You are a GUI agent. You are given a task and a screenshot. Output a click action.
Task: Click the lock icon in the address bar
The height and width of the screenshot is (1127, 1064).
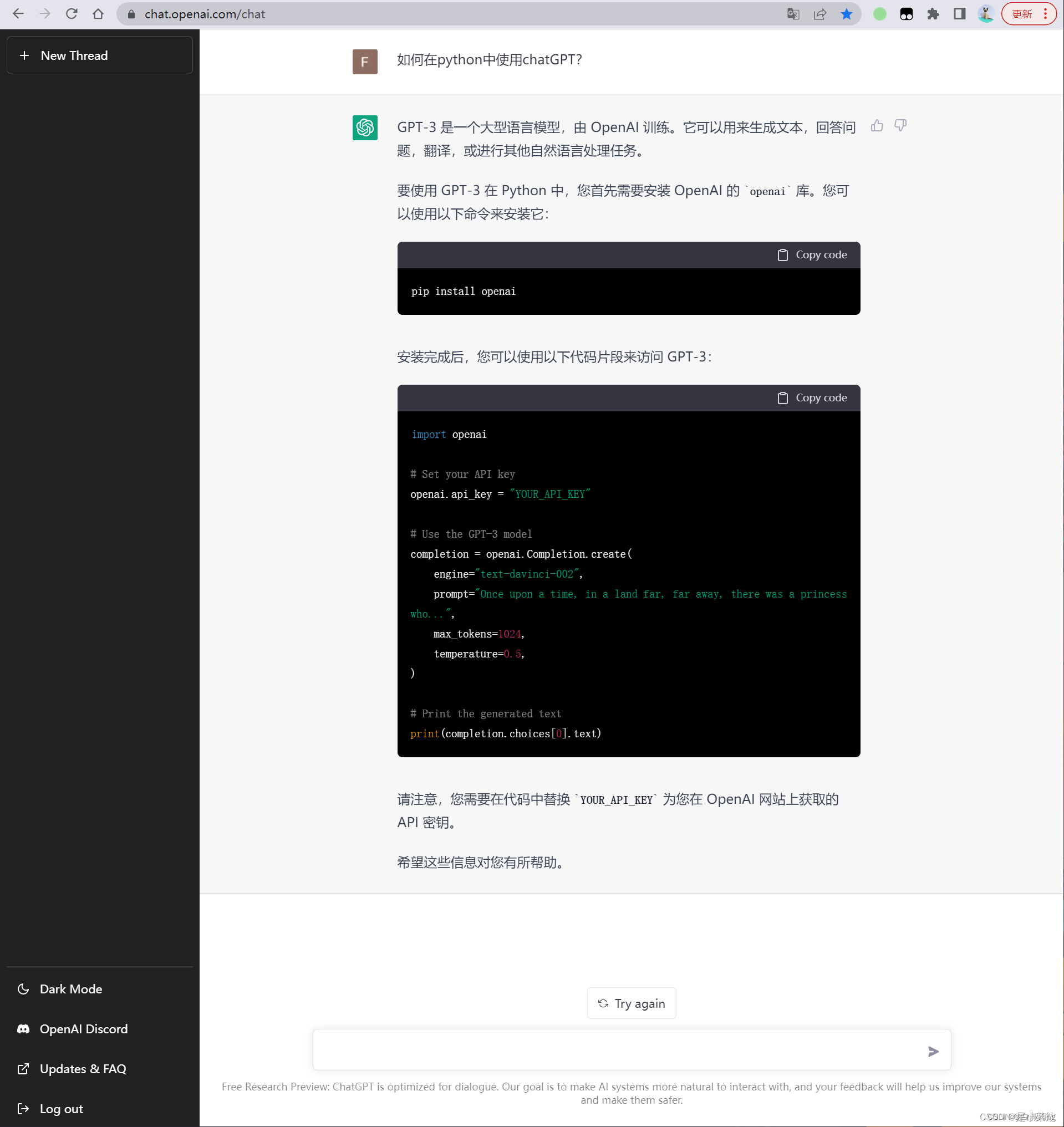pyautogui.click(x=131, y=14)
